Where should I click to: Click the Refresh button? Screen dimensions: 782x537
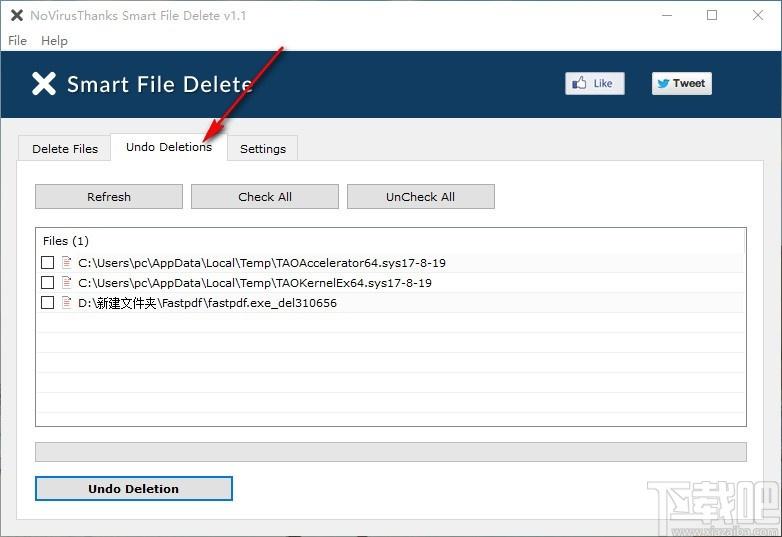109,196
